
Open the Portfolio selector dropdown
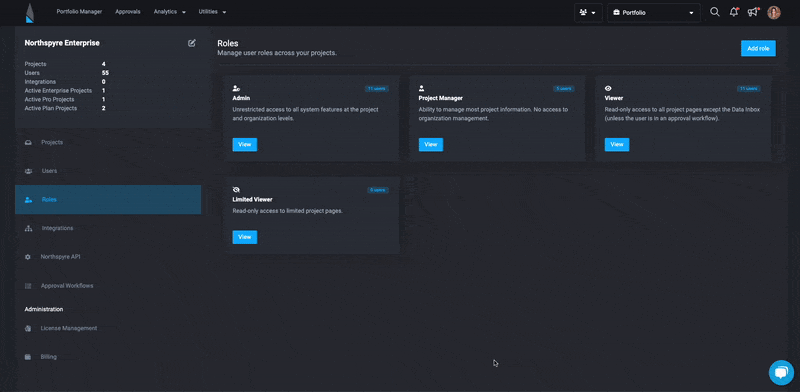(654, 13)
